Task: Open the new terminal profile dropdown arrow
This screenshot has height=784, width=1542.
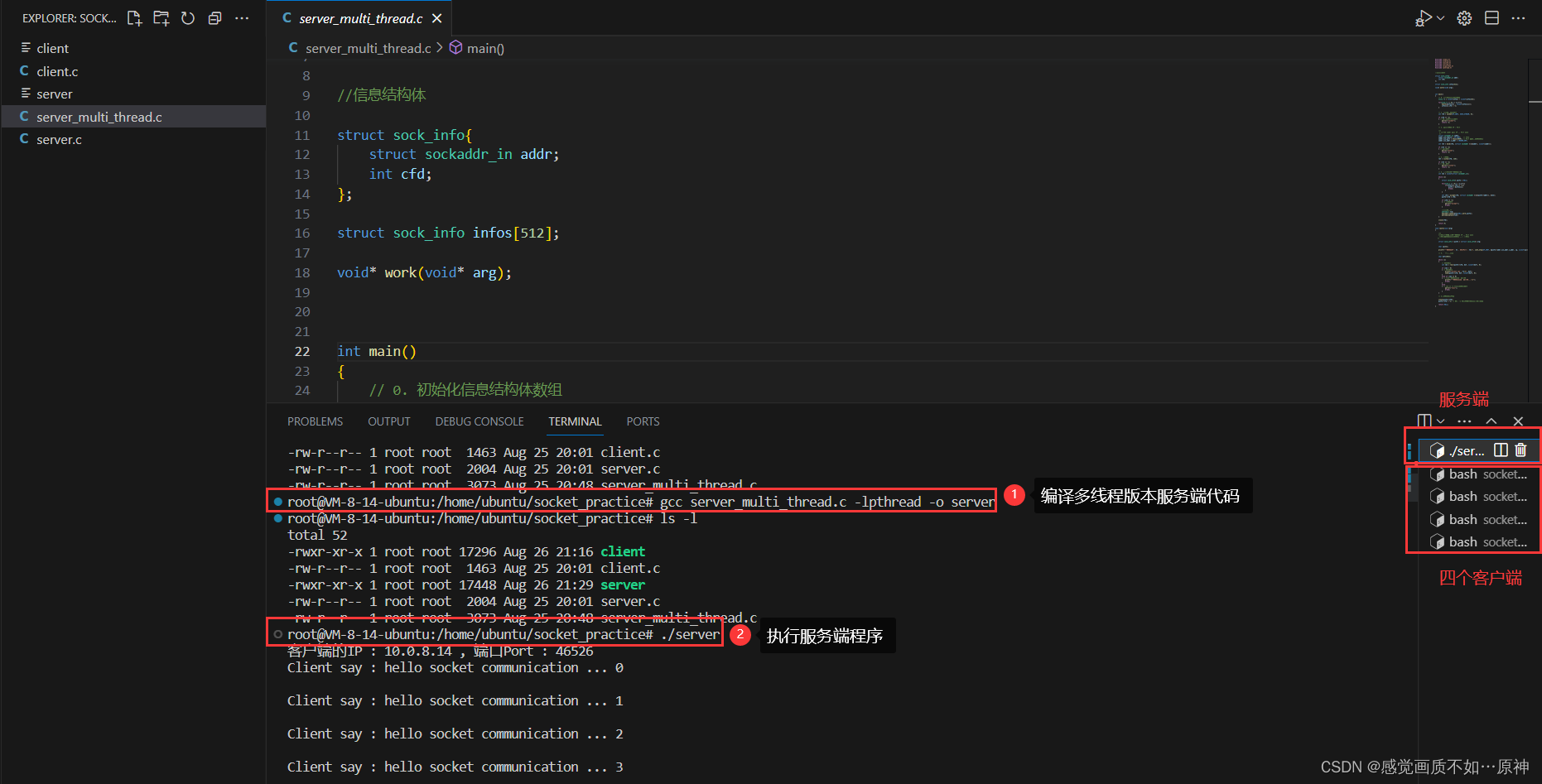Action: click(1441, 421)
